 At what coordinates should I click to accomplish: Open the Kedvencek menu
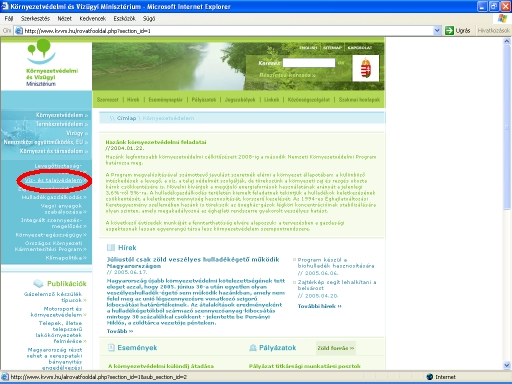click(92, 19)
